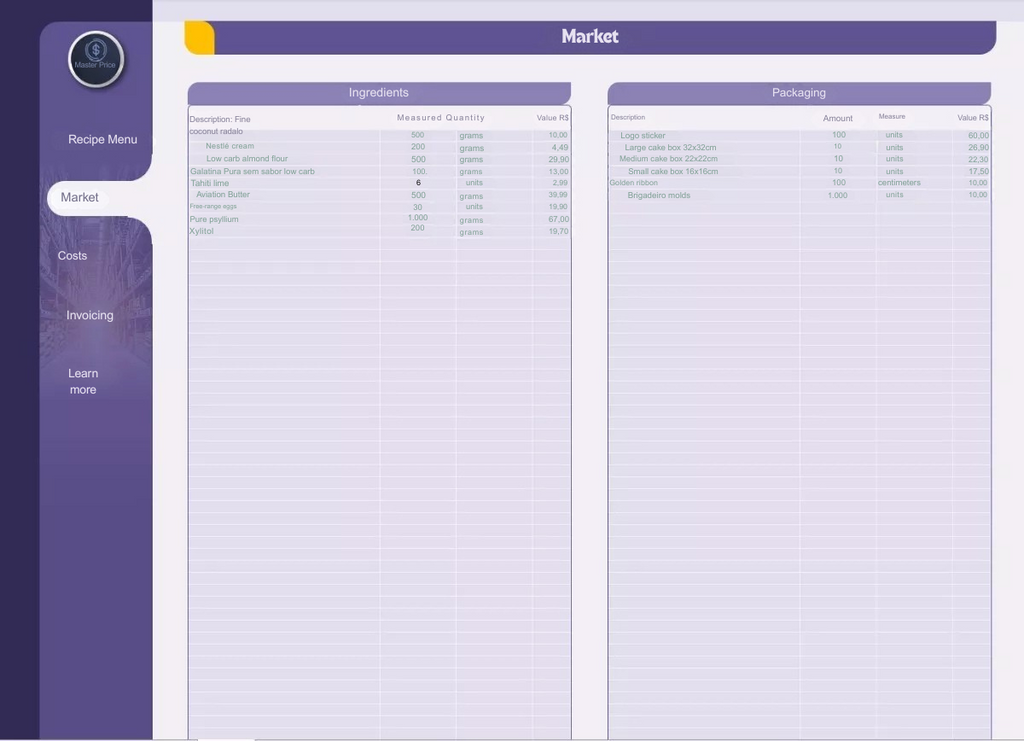Viewport: 1024px width, 741px height.
Task: Click the yellow accent block beside Market title
Action: (x=200, y=38)
